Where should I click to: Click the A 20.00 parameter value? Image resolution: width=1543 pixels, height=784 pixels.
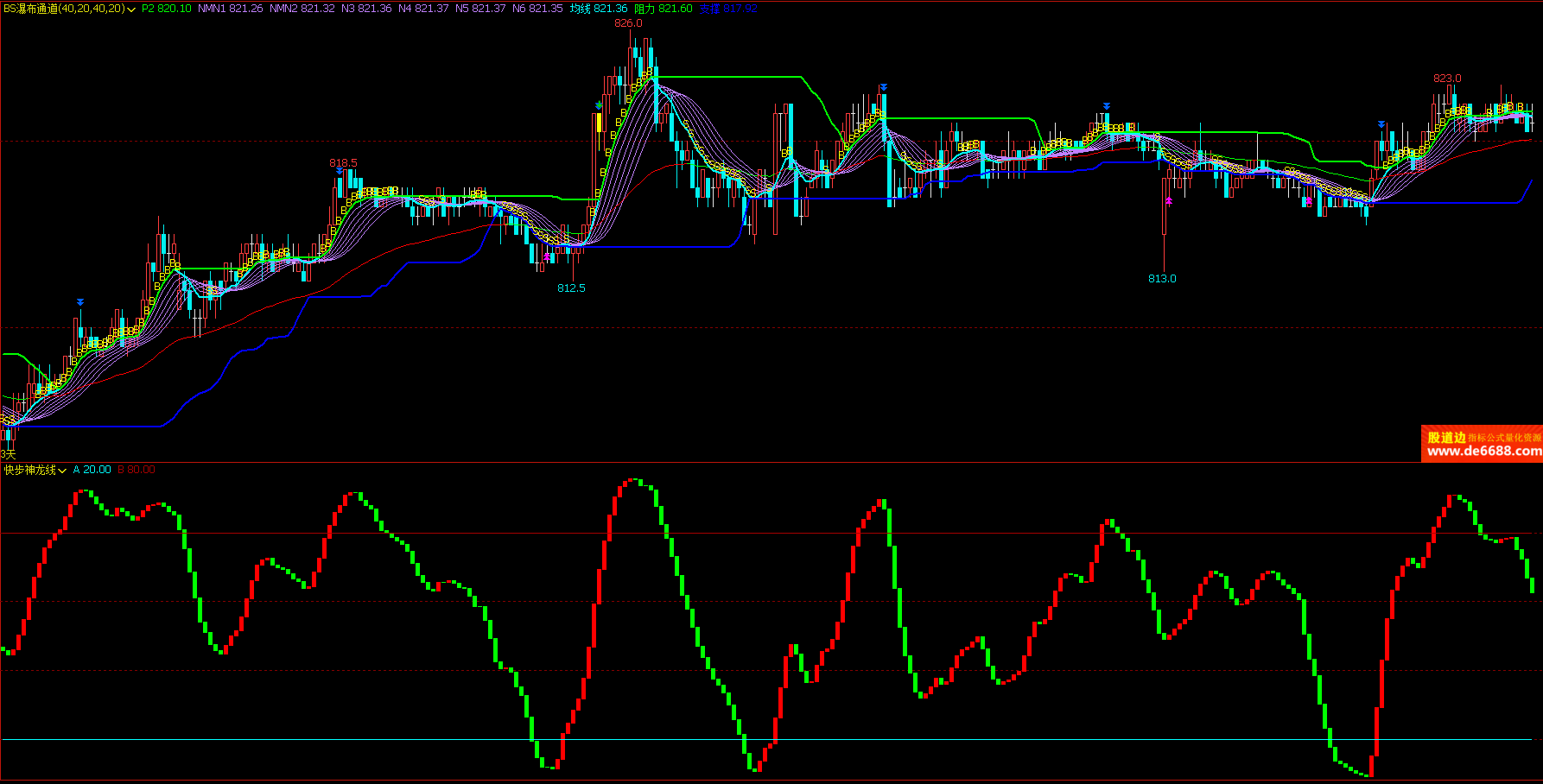tap(92, 470)
